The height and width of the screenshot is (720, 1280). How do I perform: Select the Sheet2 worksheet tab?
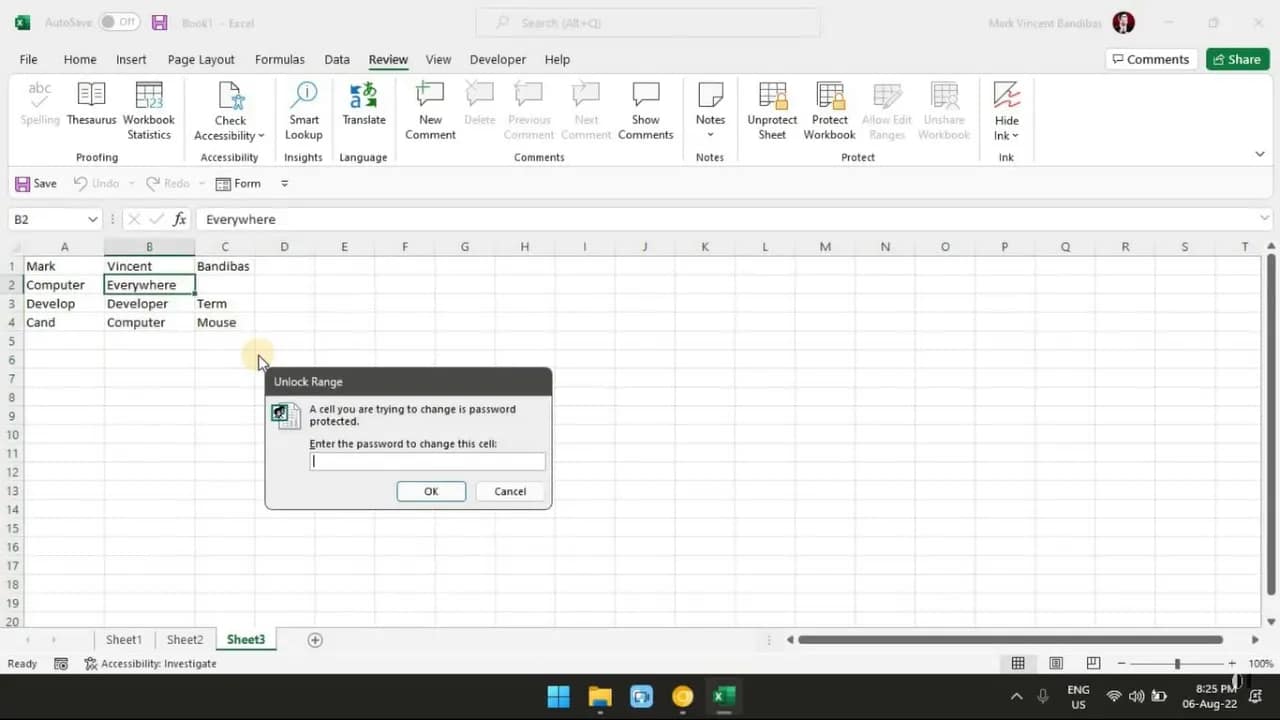184,639
